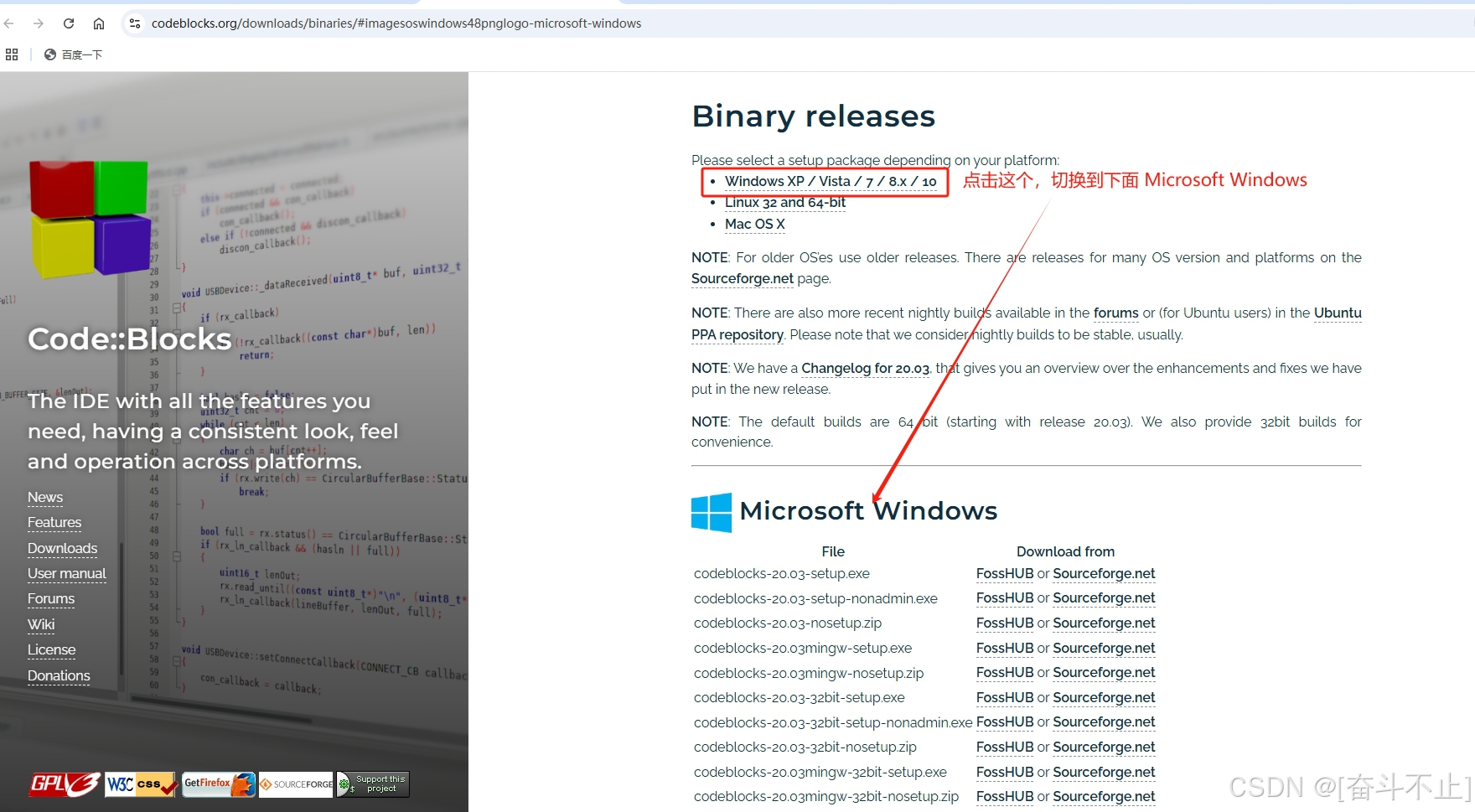The height and width of the screenshot is (812, 1475).
Task: Click the browser forward arrow
Action: coord(39,23)
